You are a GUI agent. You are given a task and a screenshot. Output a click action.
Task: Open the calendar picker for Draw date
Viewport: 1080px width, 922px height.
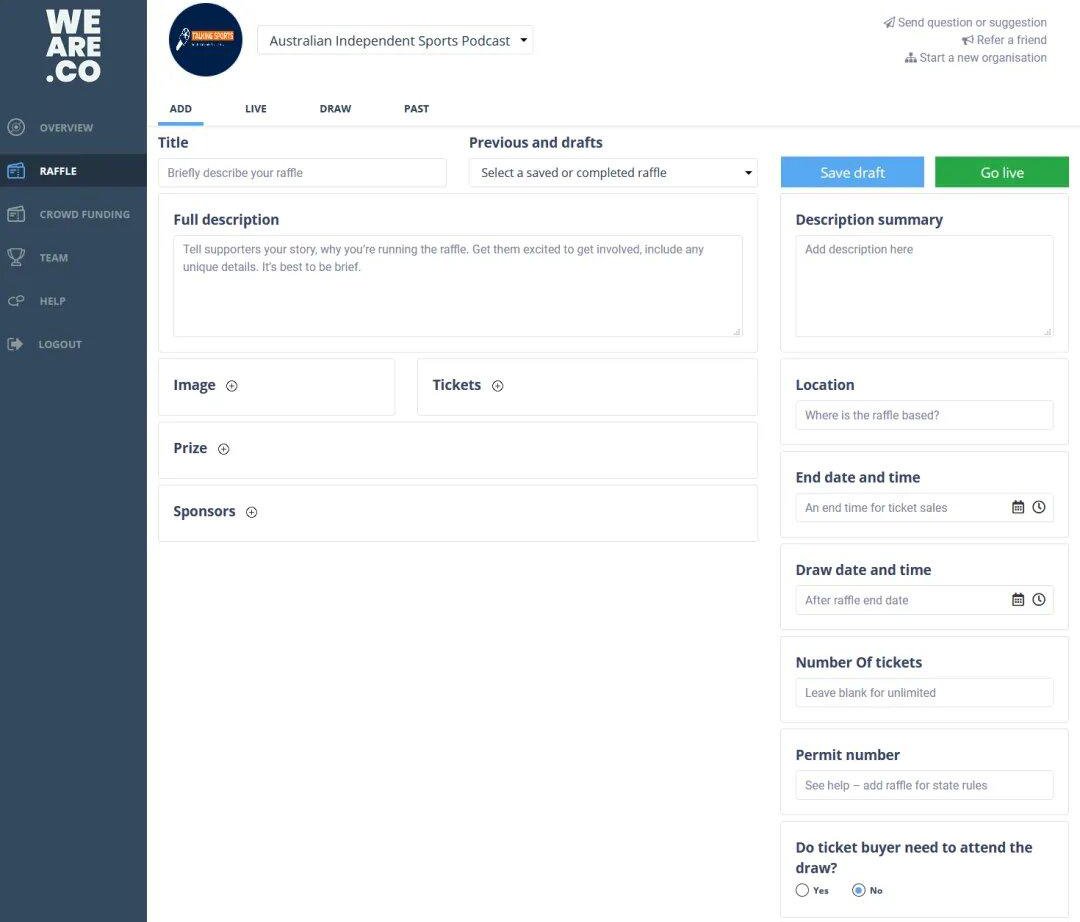(1018, 600)
